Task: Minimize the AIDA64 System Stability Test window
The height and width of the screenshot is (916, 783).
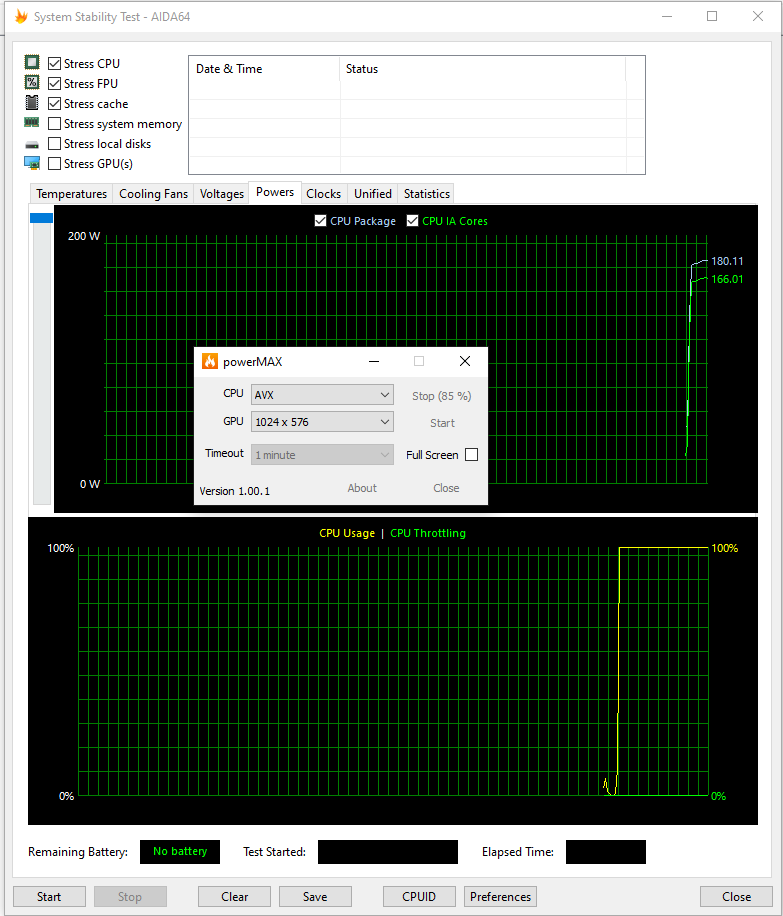Action: click(x=667, y=16)
